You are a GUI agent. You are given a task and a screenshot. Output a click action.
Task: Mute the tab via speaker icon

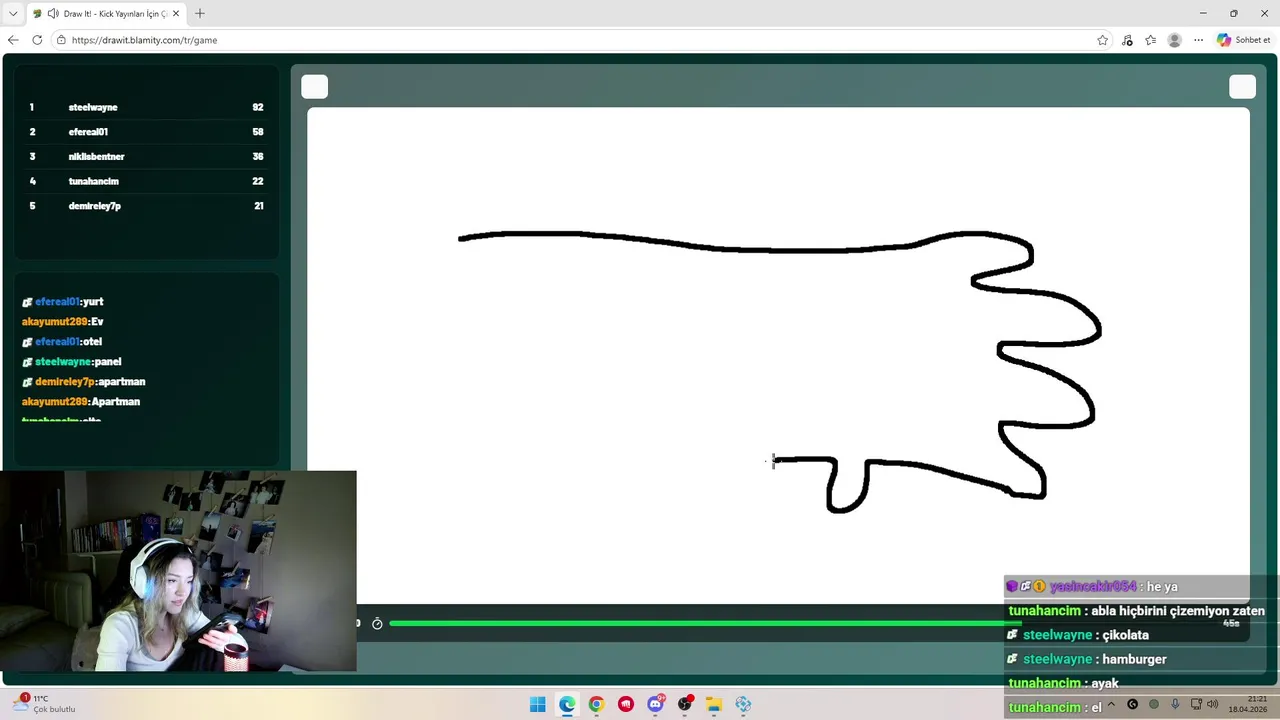53,14
